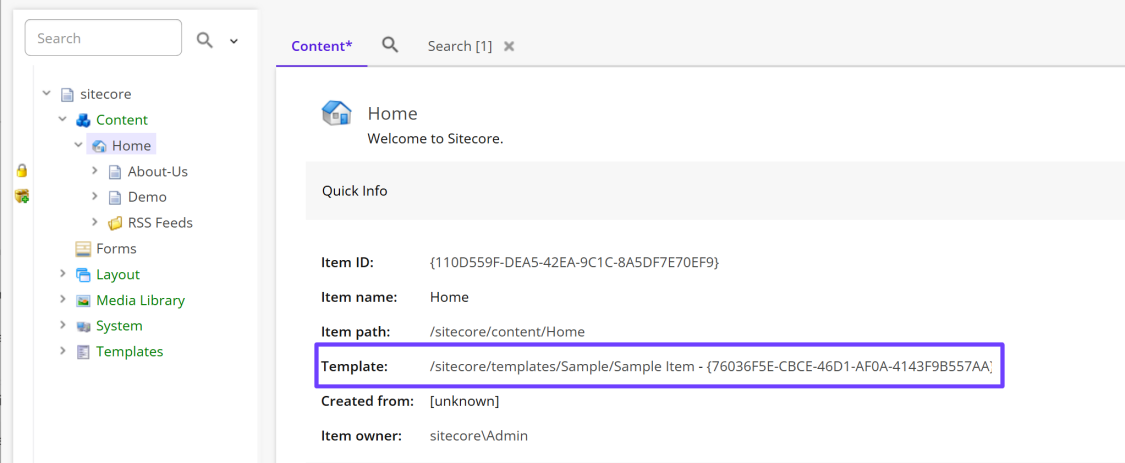Viewport: 1125px width, 463px height.
Task: Select the Media Library tree item
Action: (141, 300)
